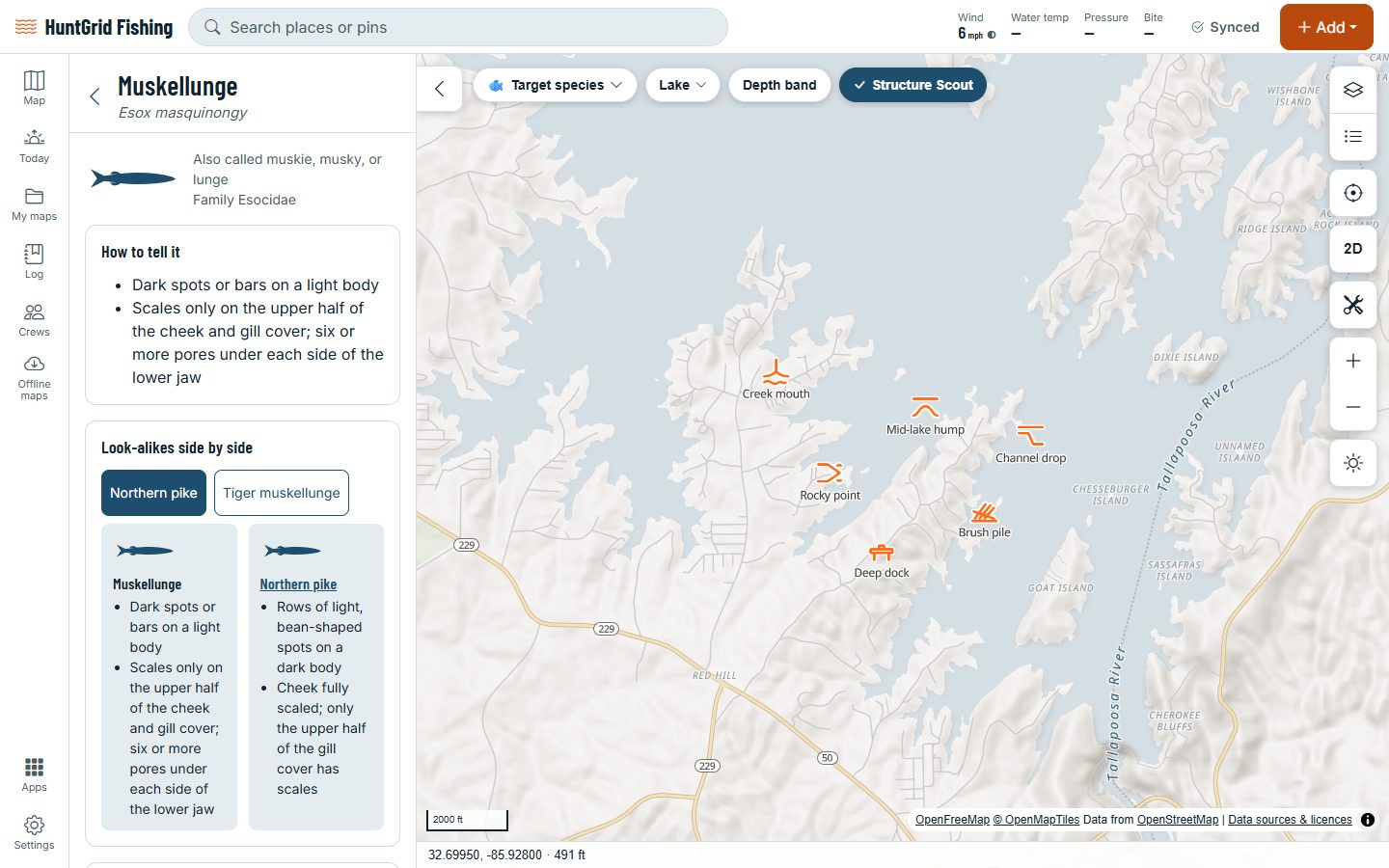The width and height of the screenshot is (1389, 868).
Task: Open Settings
Action: point(34,832)
